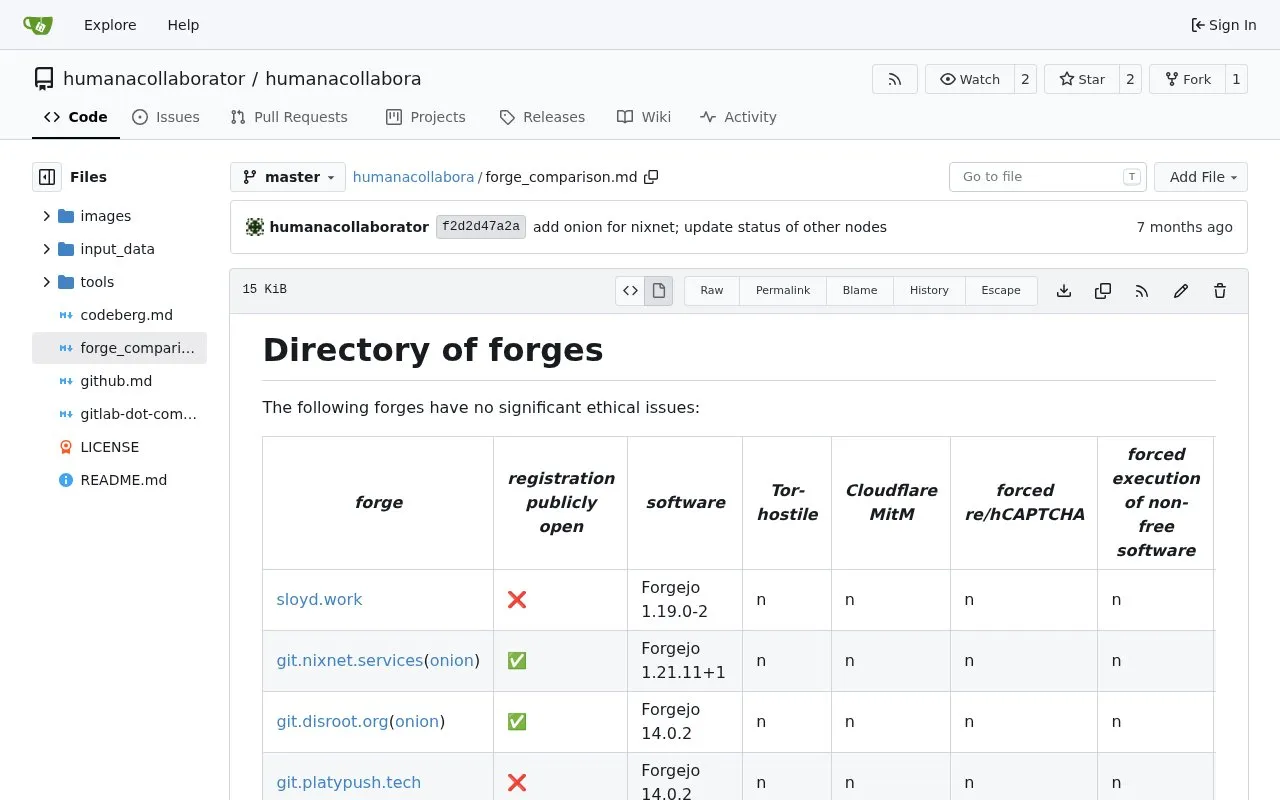This screenshot has width=1280, height=800.
Task: Edit the file with pencil icon
Action: [x=1181, y=291]
